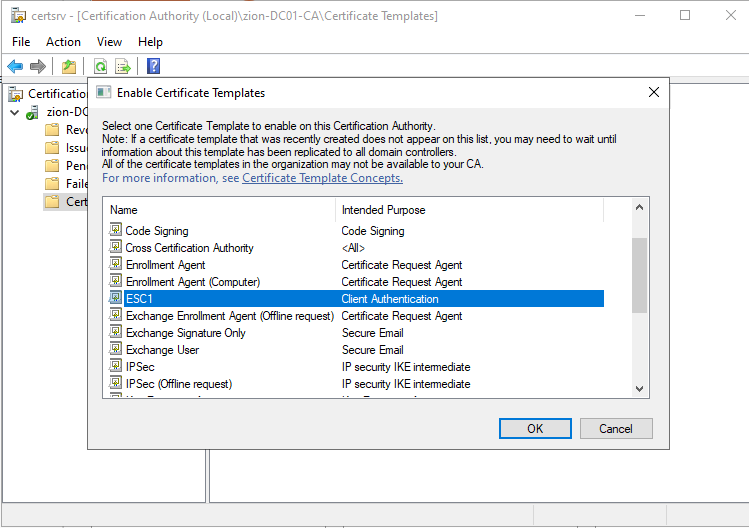Open the View menu

tap(109, 42)
